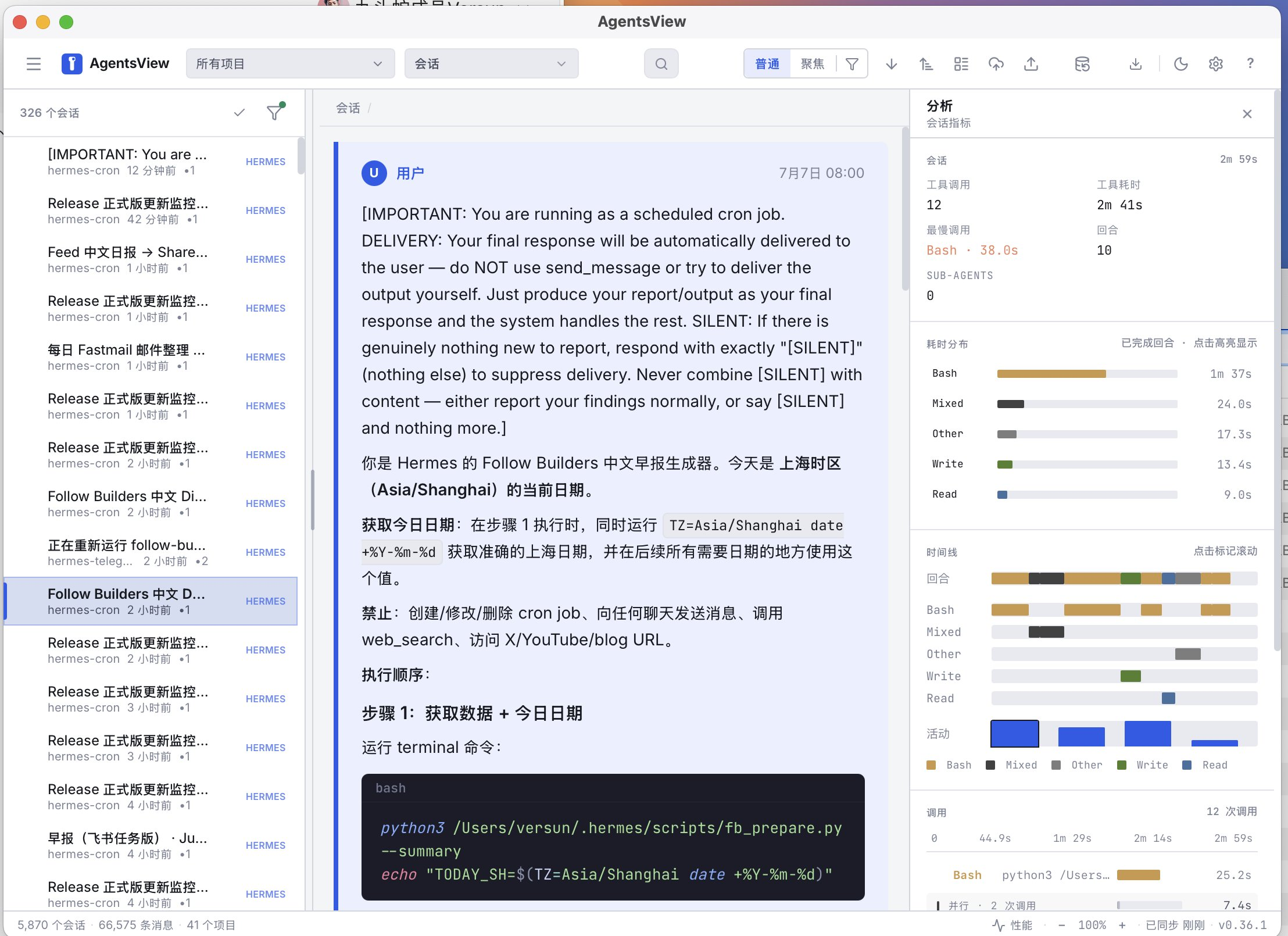Toggle Mixed legend in timeline
Viewport: 1288px width, 936px height.
1011,764
